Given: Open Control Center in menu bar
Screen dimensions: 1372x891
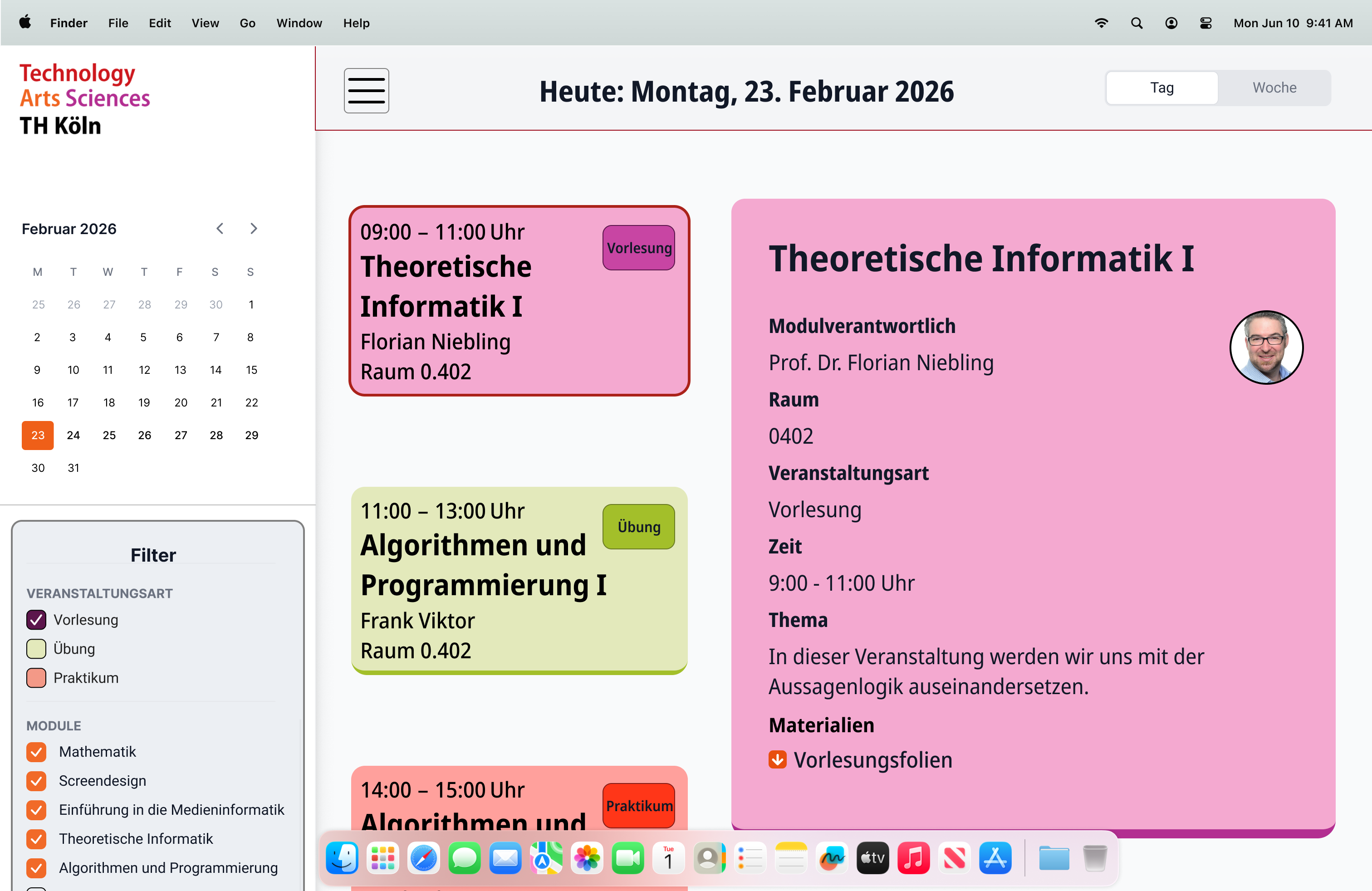Looking at the screenshot, I should click(x=1205, y=23).
